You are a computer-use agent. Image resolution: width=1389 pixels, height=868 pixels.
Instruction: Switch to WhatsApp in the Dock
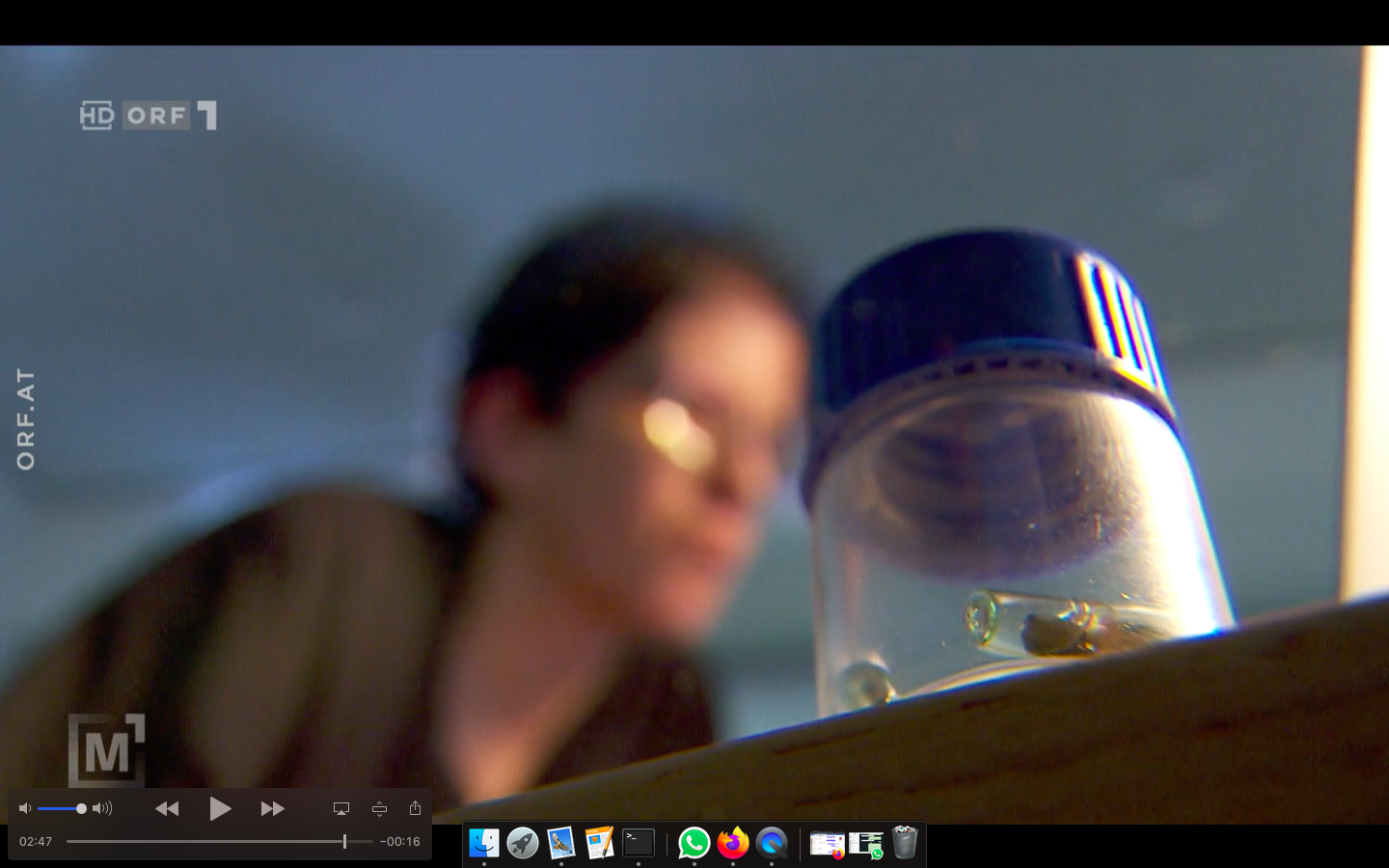point(694,843)
